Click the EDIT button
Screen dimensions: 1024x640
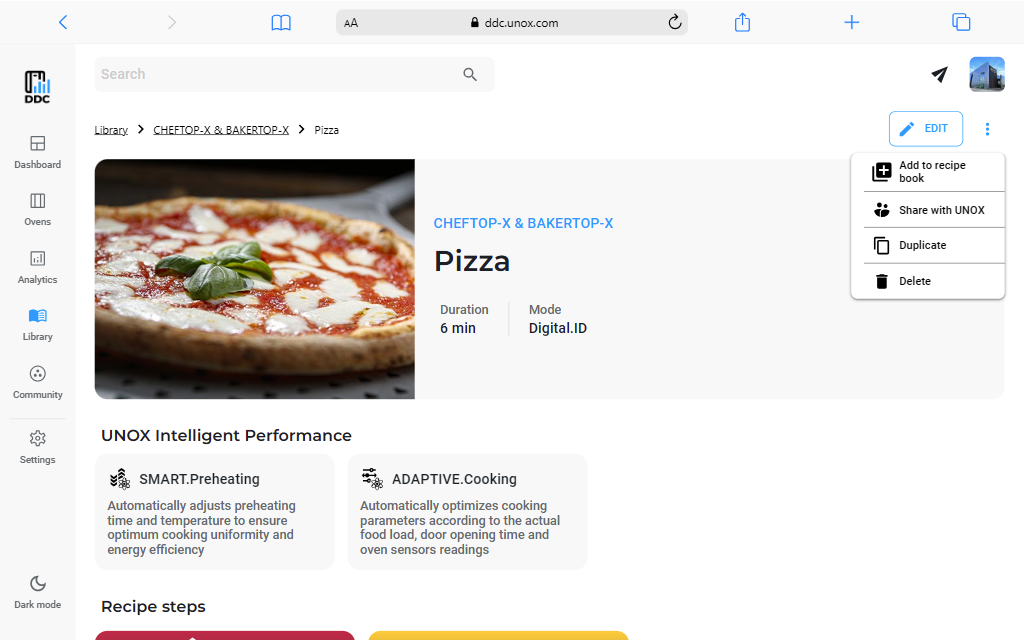point(925,129)
